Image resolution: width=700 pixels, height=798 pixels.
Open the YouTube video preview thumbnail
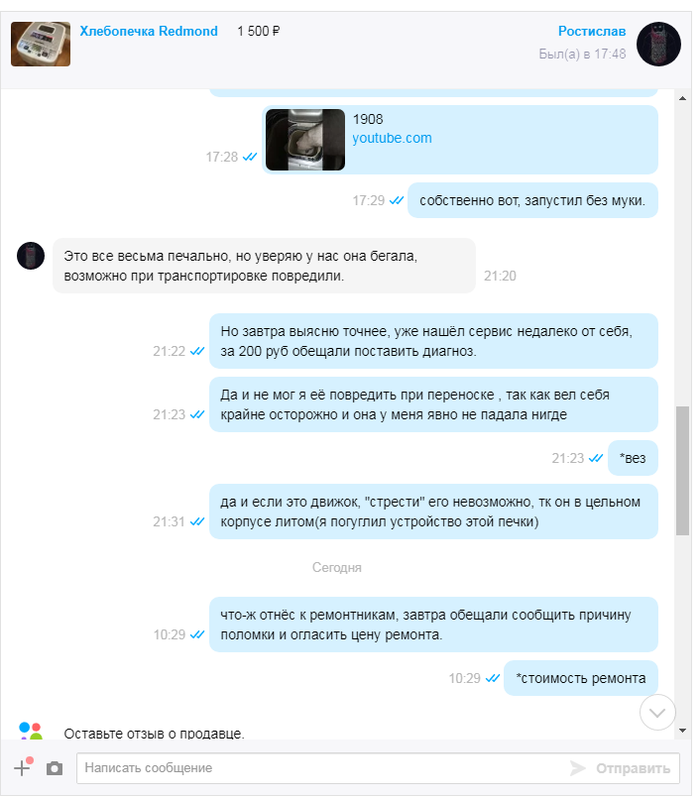coord(305,139)
